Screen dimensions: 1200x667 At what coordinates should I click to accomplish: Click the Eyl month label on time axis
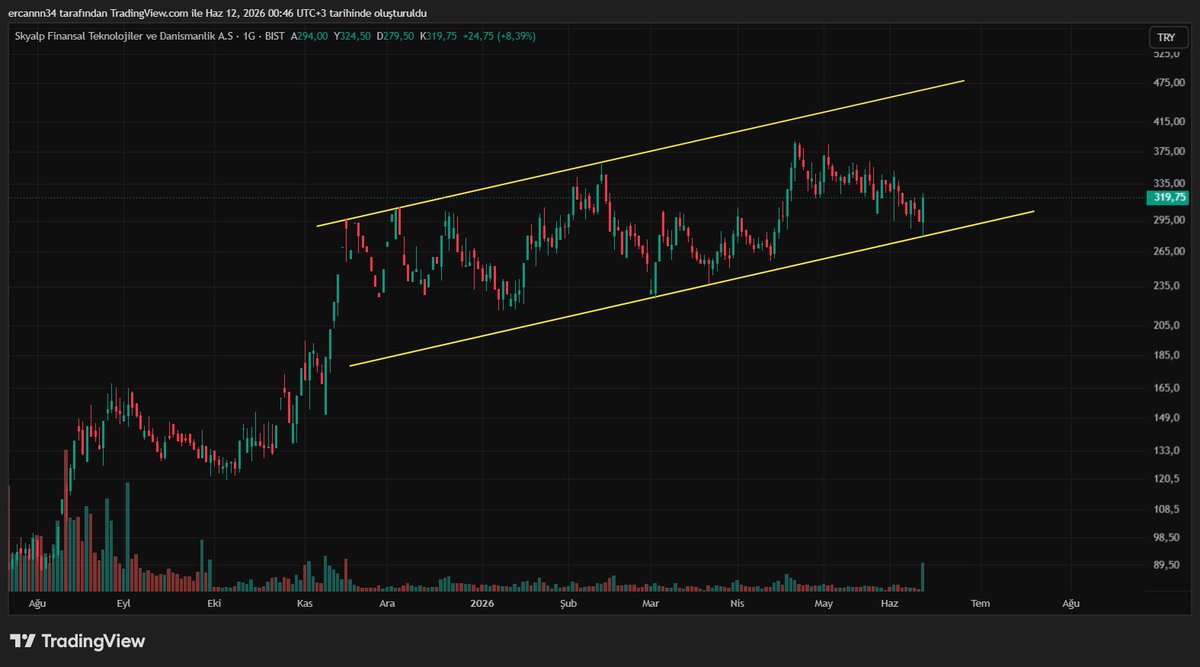click(x=124, y=604)
